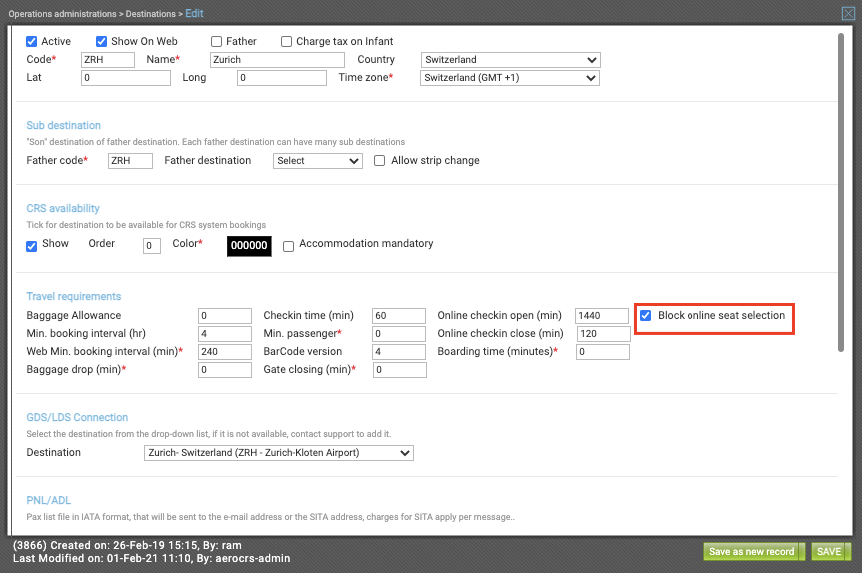Click the vertical scrollbar of the dialog
The height and width of the screenshot is (573, 862).
click(x=841, y=192)
